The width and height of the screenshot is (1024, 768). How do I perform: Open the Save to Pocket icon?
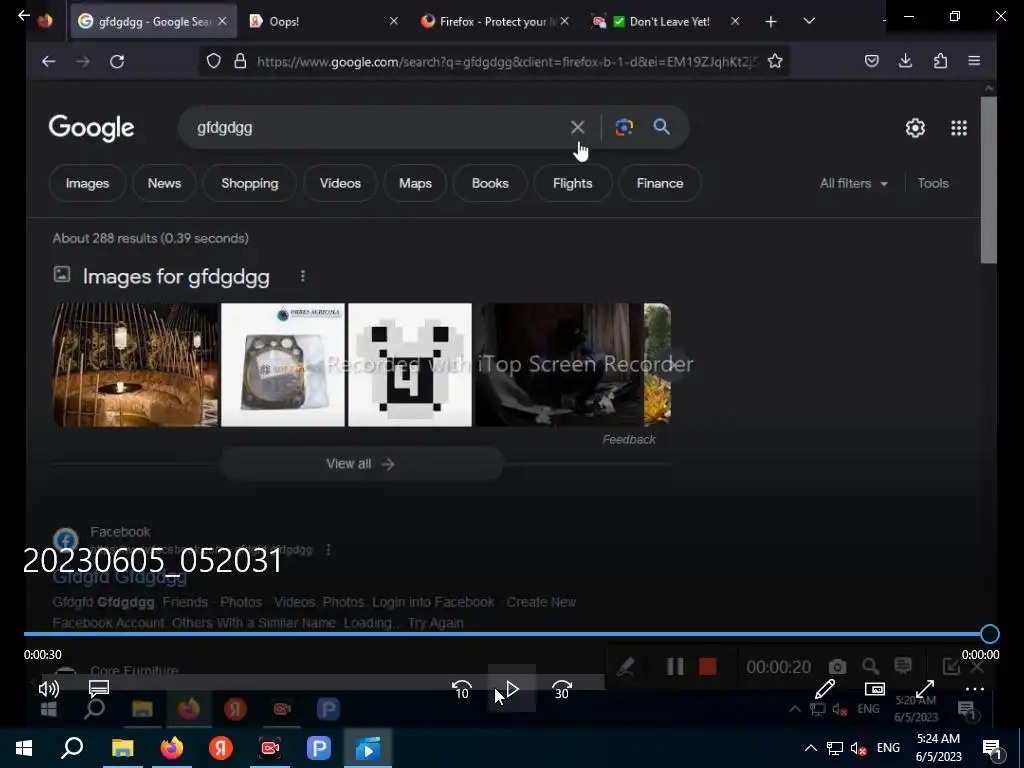pos(871,61)
